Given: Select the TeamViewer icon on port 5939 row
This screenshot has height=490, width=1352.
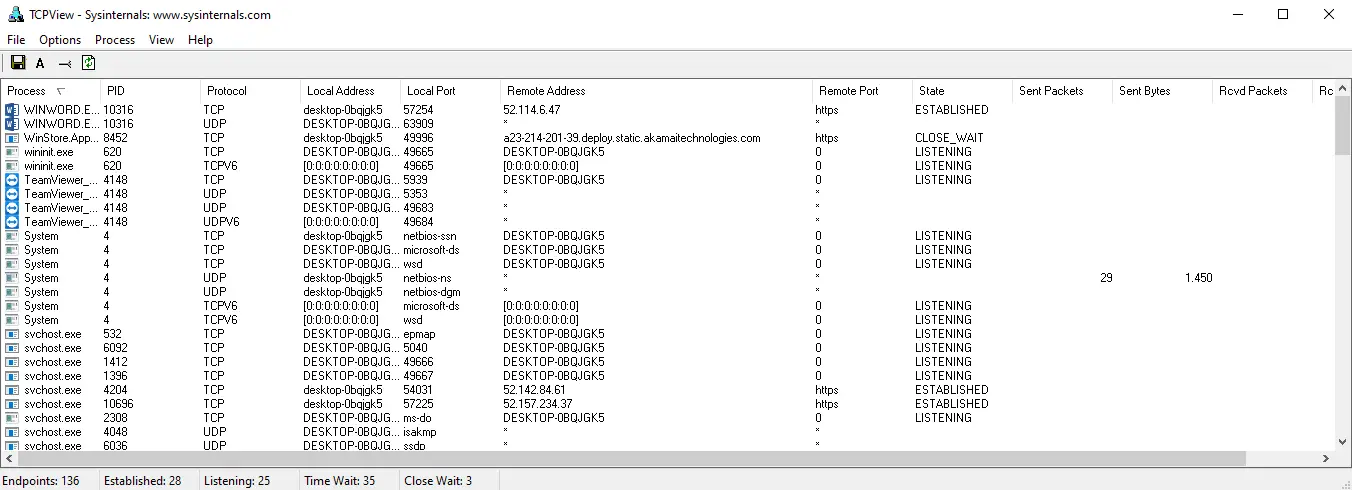Looking at the screenshot, I should click(12, 180).
